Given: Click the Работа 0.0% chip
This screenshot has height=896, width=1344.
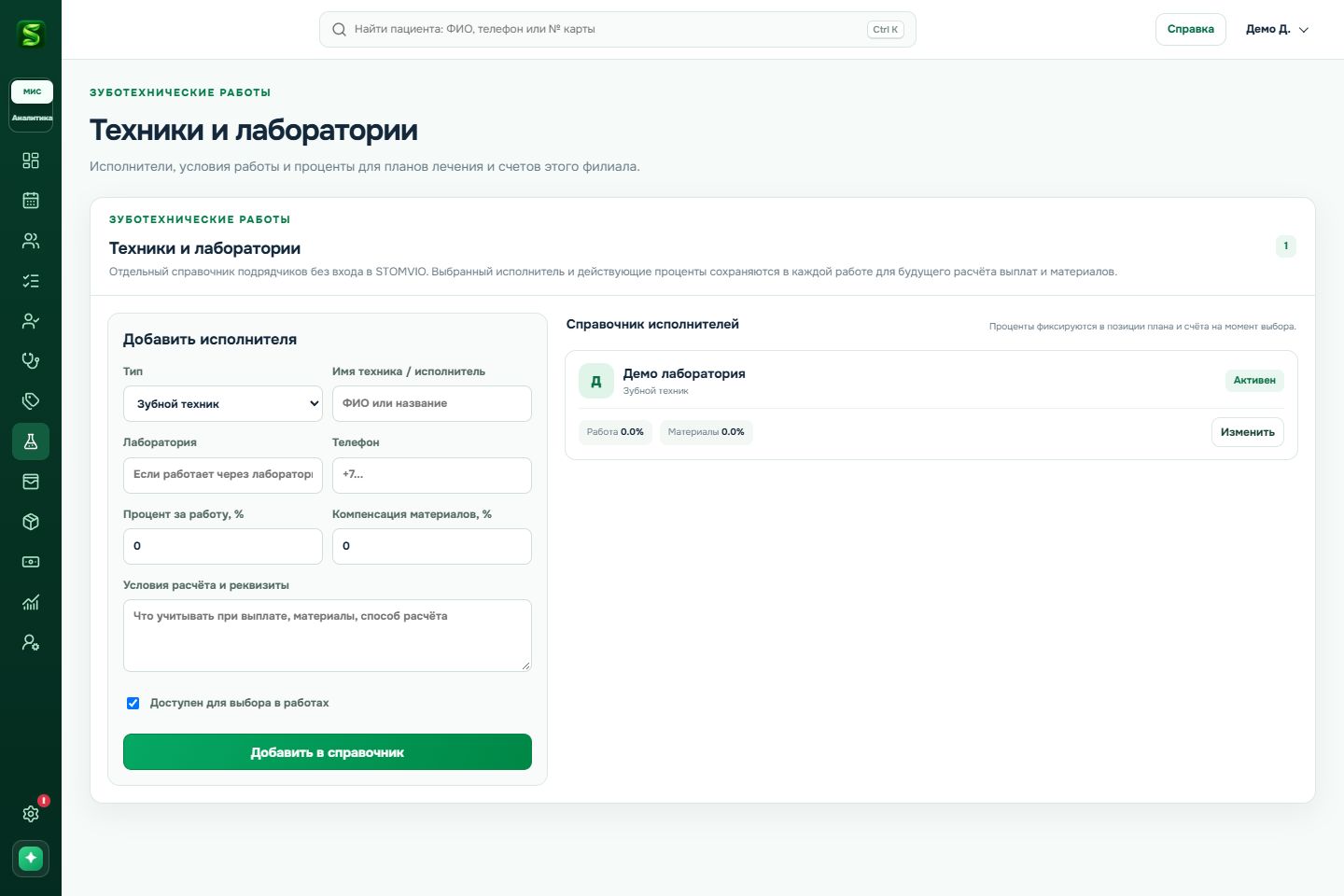Looking at the screenshot, I should pyautogui.click(x=615, y=432).
